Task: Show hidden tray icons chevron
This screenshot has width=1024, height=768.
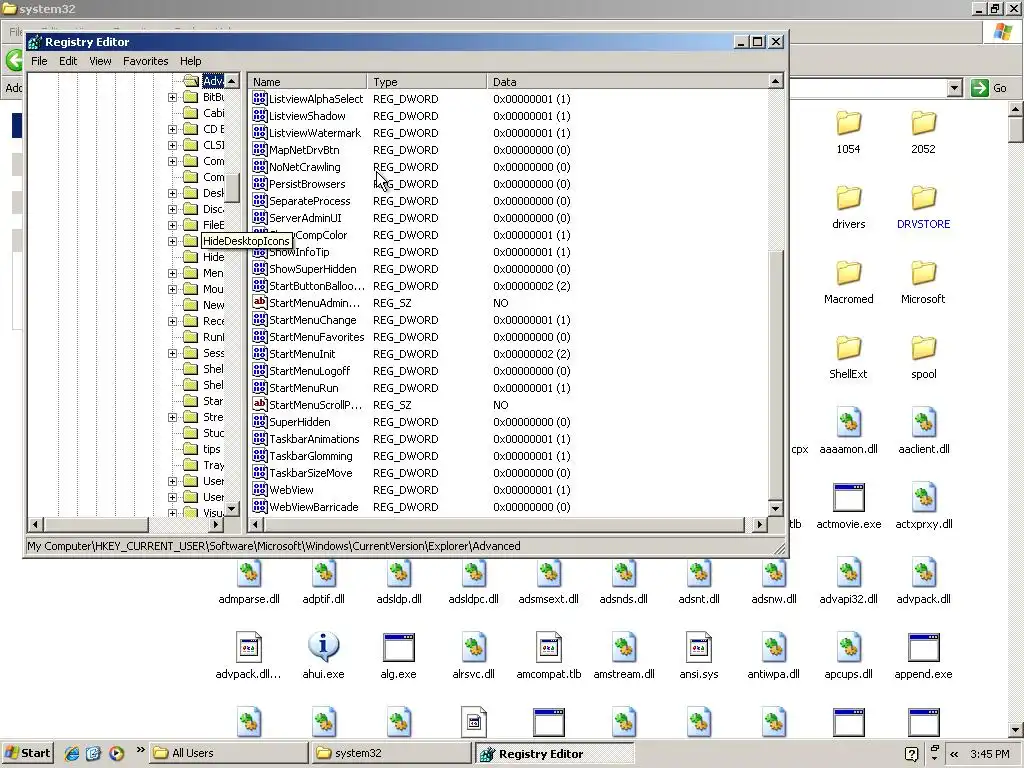Action: [x=954, y=754]
